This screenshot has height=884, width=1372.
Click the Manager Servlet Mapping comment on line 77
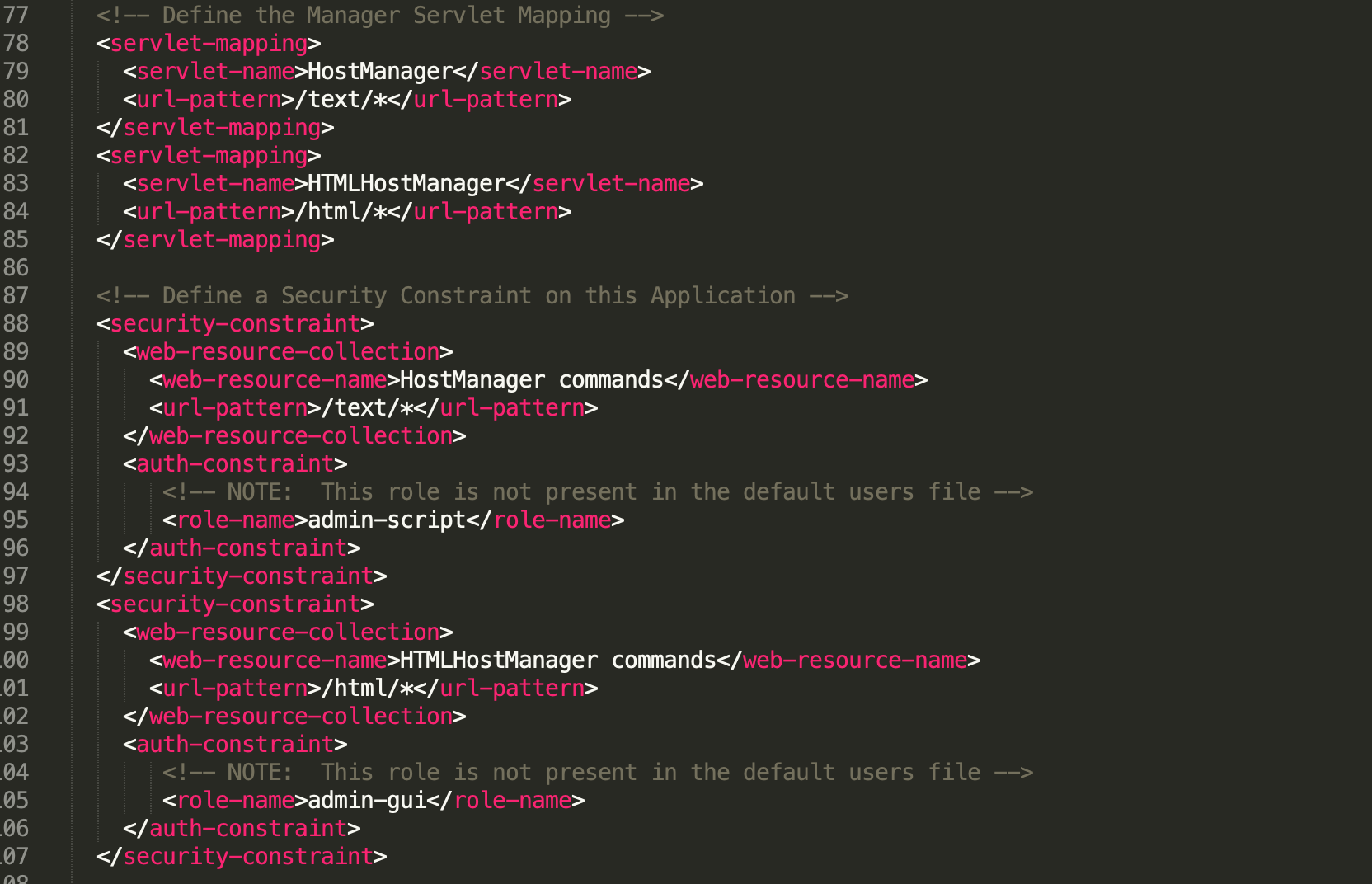coord(380,16)
